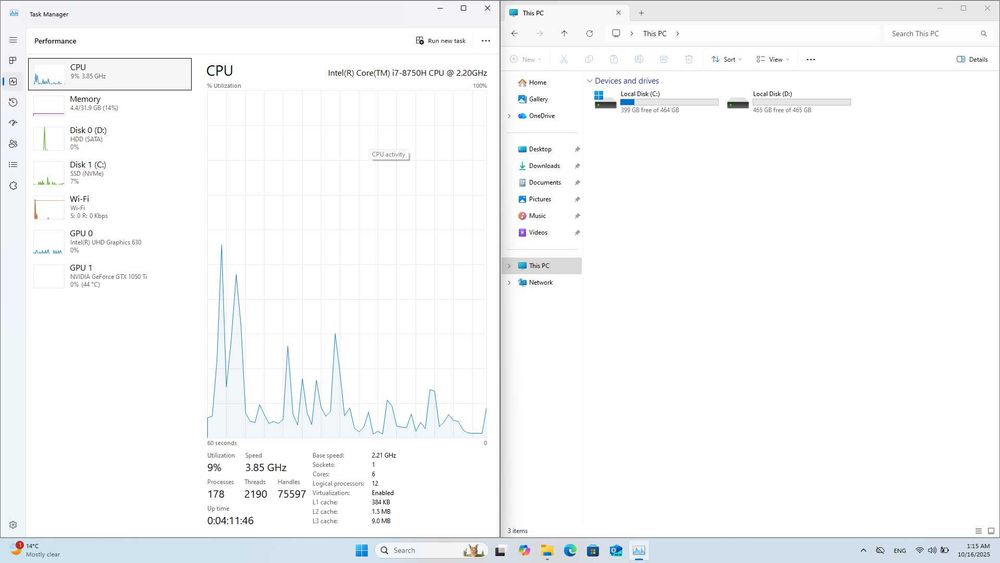Open Task Manager hamburger navigation menu
The image size is (1000, 563).
point(13,40)
